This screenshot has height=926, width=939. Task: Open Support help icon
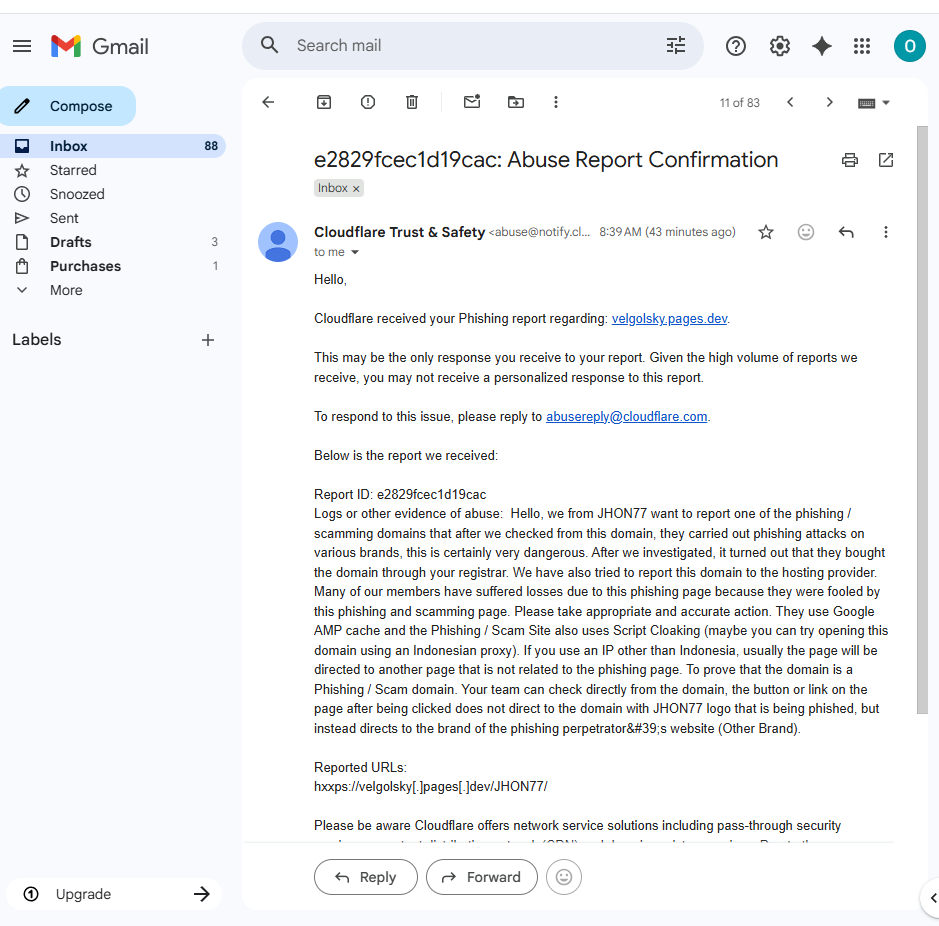point(735,46)
